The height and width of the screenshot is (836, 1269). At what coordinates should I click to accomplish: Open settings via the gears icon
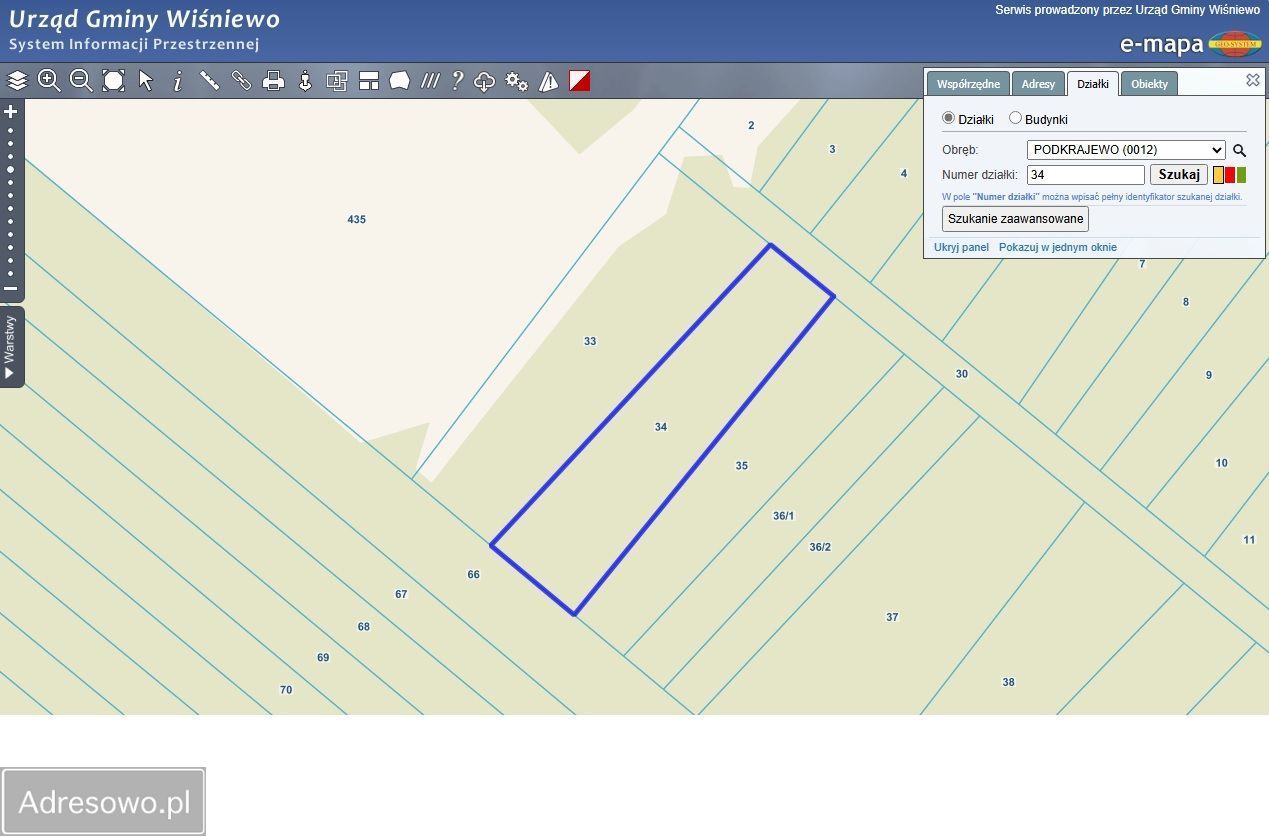pos(516,81)
